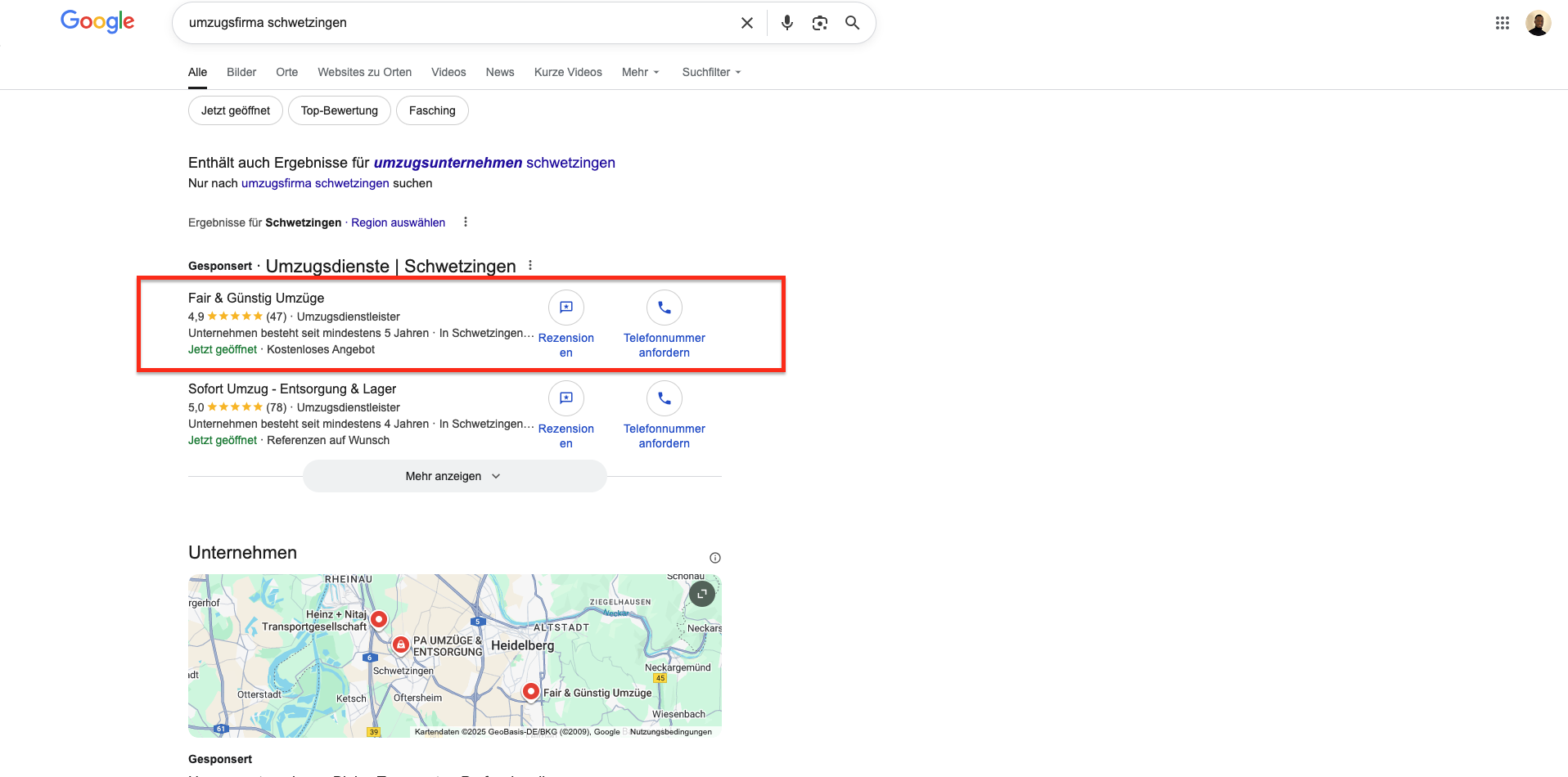Open the Fair & Günstig Umzüge listing title
1568x777 pixels.
coord(256,298)
